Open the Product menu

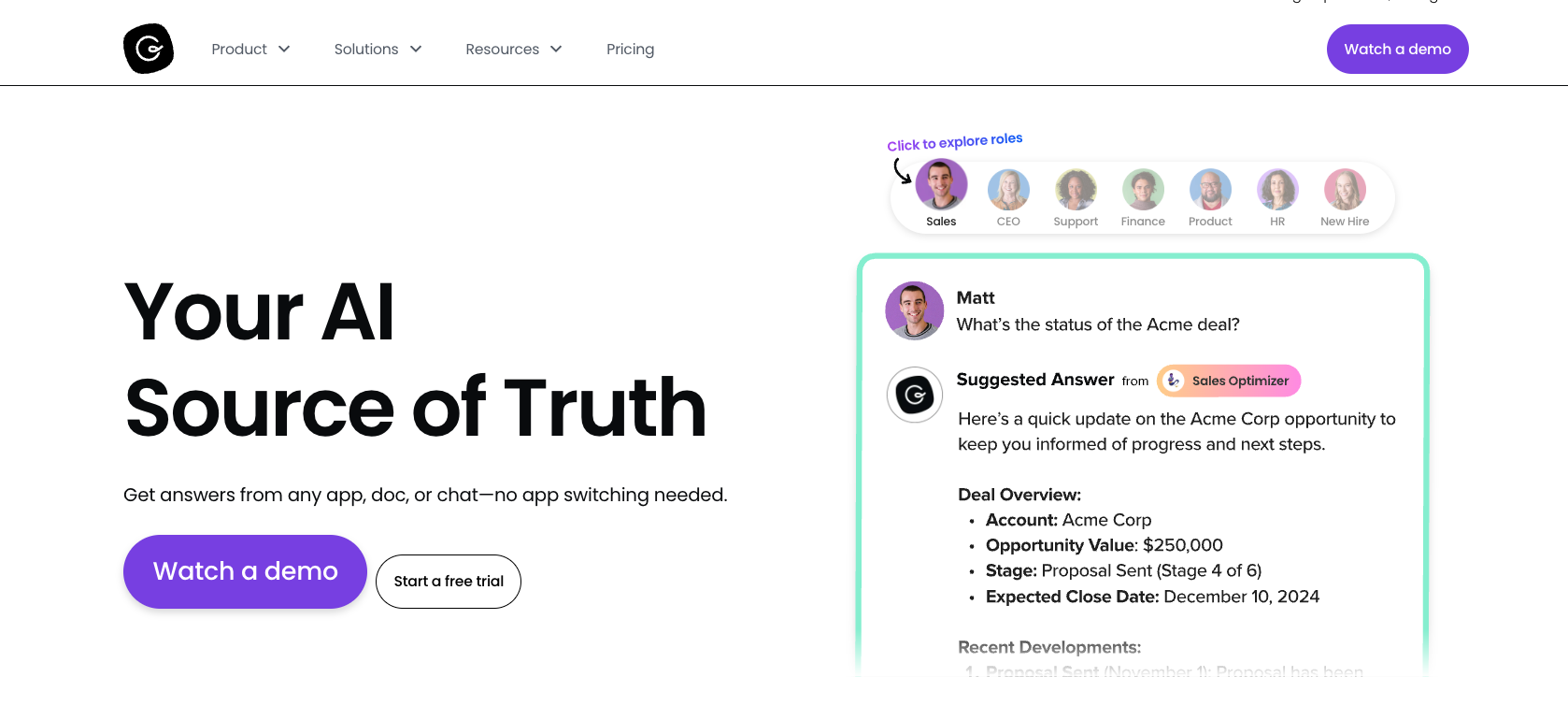pos(239,49)
